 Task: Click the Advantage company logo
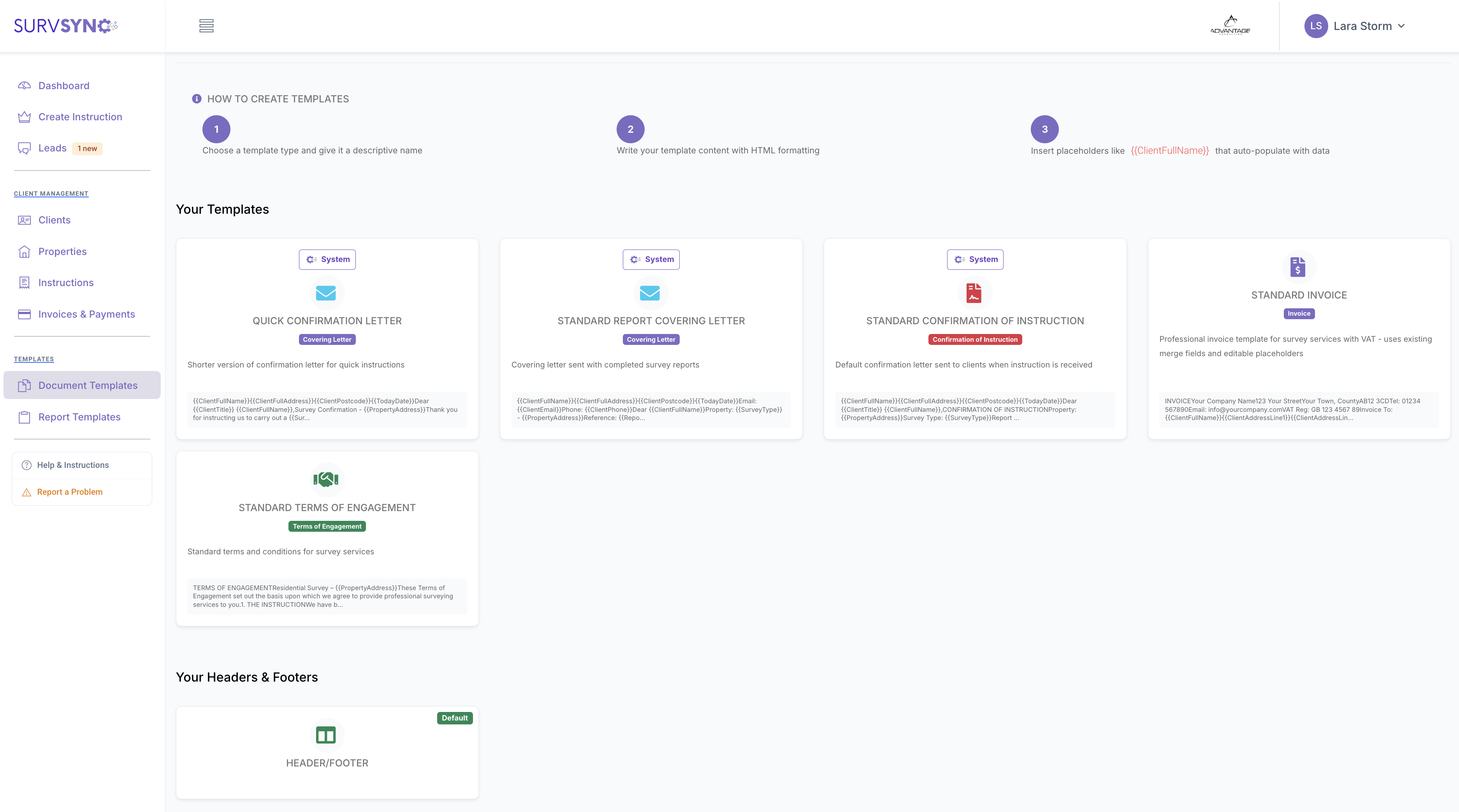[1230, 25]
